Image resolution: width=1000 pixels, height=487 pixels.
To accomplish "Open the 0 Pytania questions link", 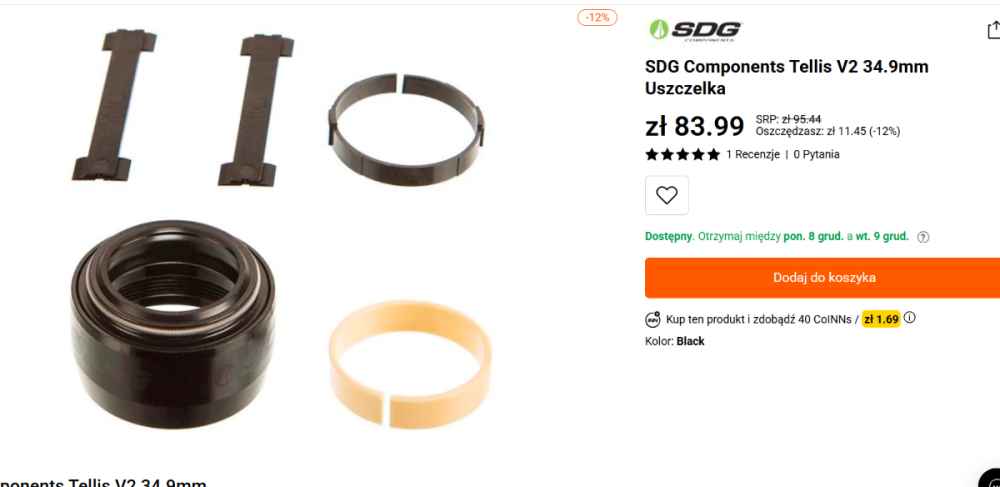I will point(816,154).
